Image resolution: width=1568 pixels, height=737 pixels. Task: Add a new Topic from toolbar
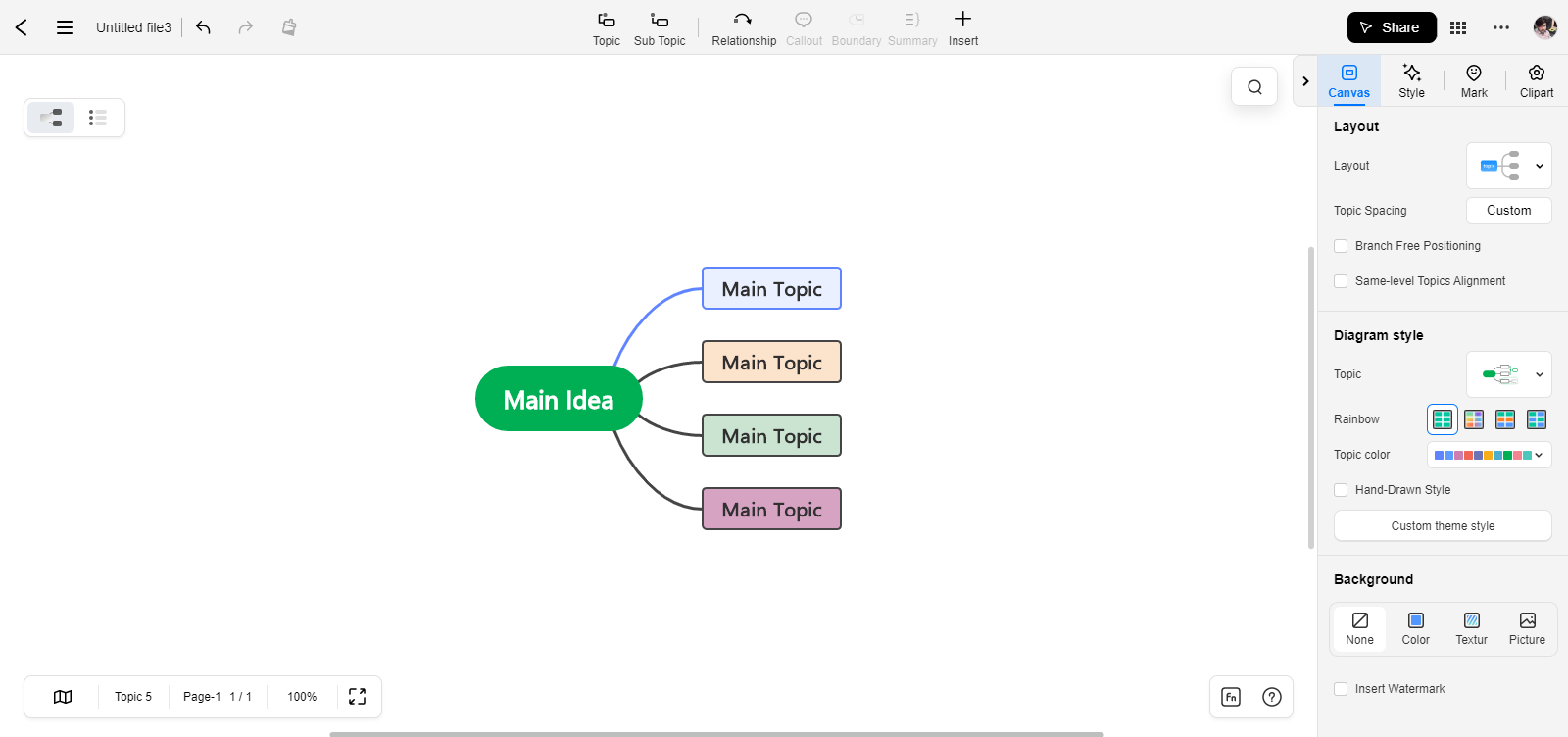click(607, 28)
